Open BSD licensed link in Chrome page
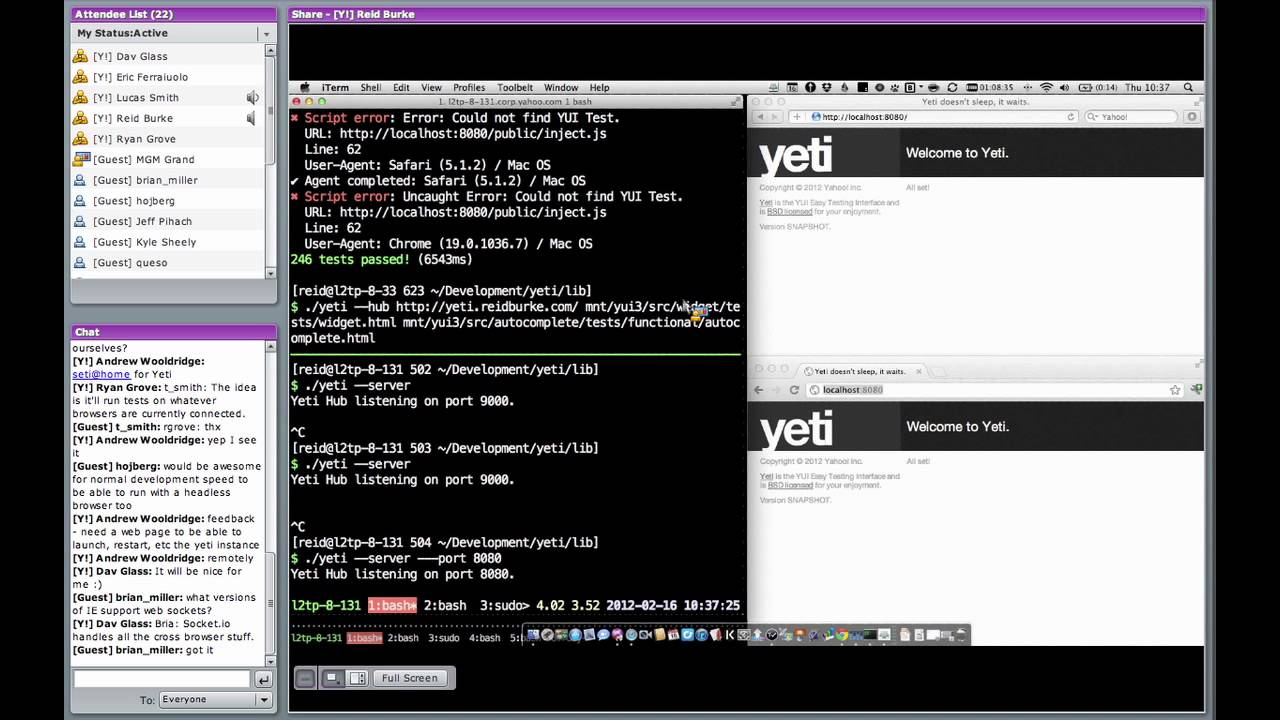 (x=790, y=485)
